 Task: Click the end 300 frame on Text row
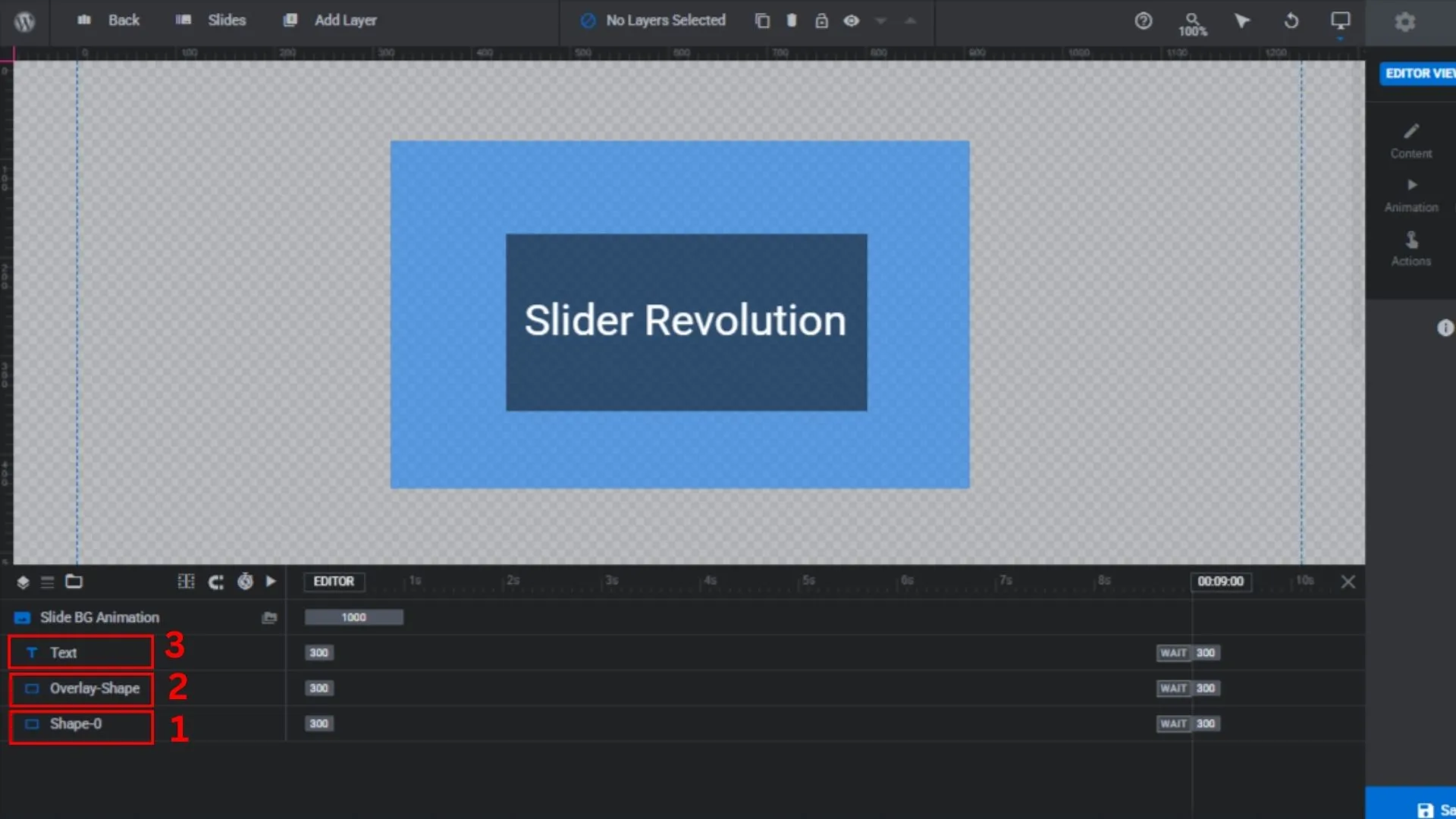(1206, 652)
